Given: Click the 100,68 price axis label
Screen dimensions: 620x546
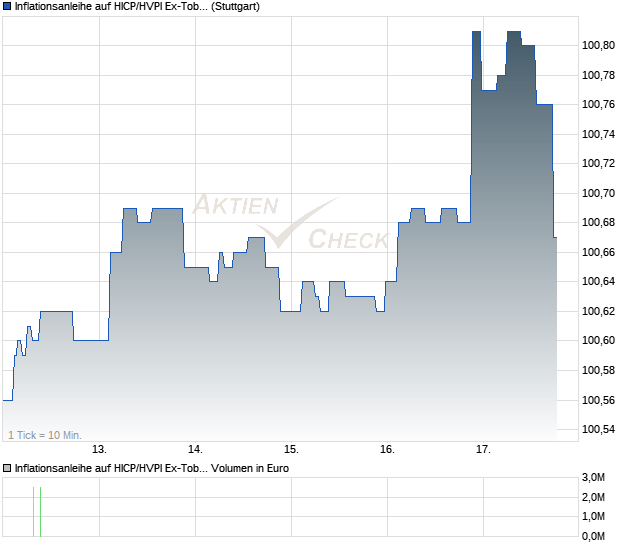Looking at the screenshot, I should [x=598, y=222].
